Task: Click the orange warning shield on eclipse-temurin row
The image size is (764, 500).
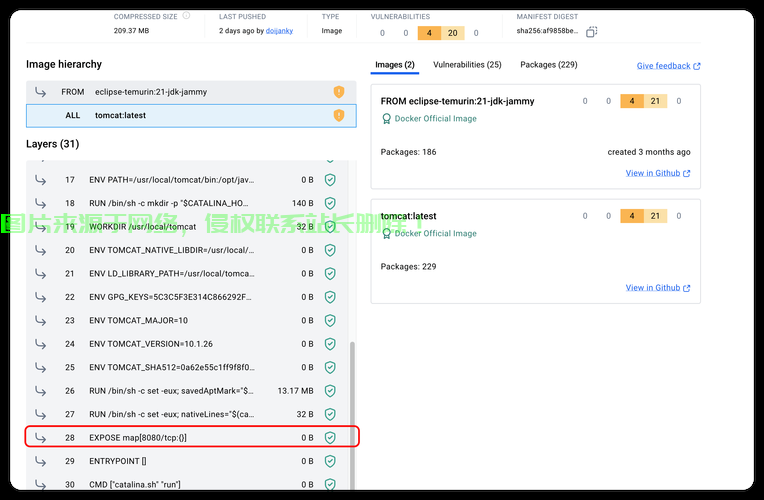Action: (339, 92)
